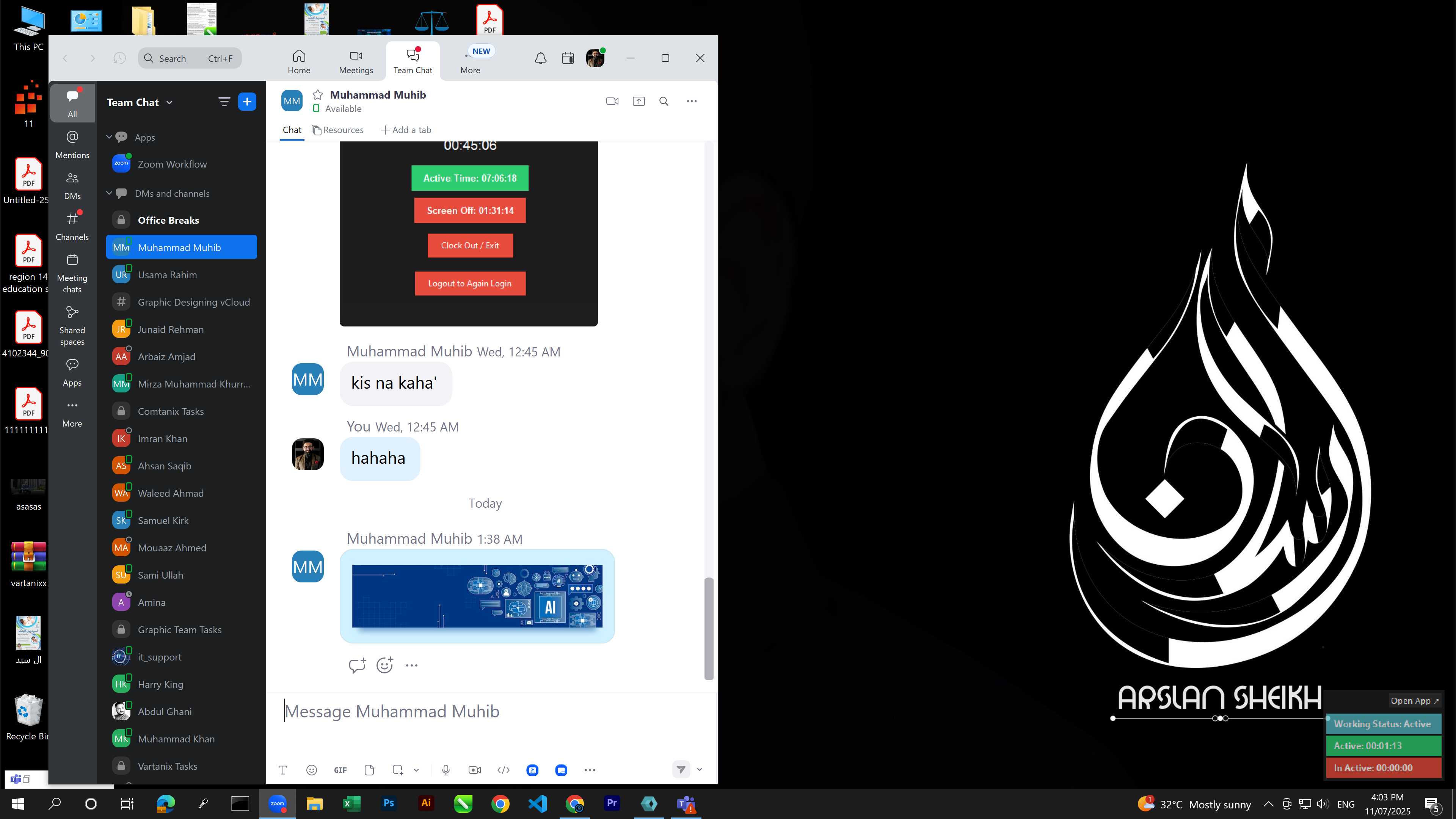Image resolution: width=1456 pixels, height=819 pixels.
Task: Record a video message
Action: [475, 770]
